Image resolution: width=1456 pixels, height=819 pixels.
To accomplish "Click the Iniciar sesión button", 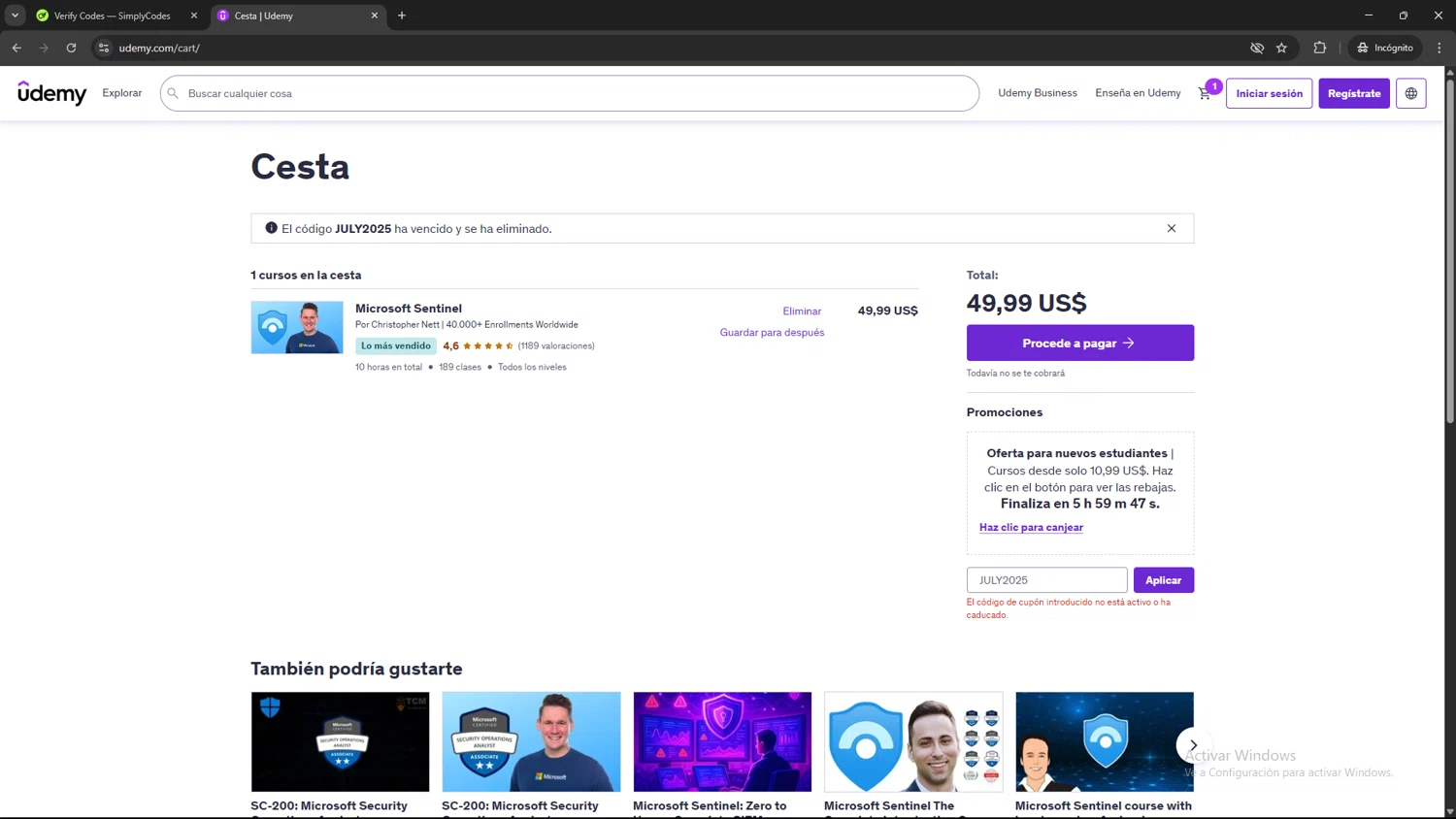I will 1269,93.
